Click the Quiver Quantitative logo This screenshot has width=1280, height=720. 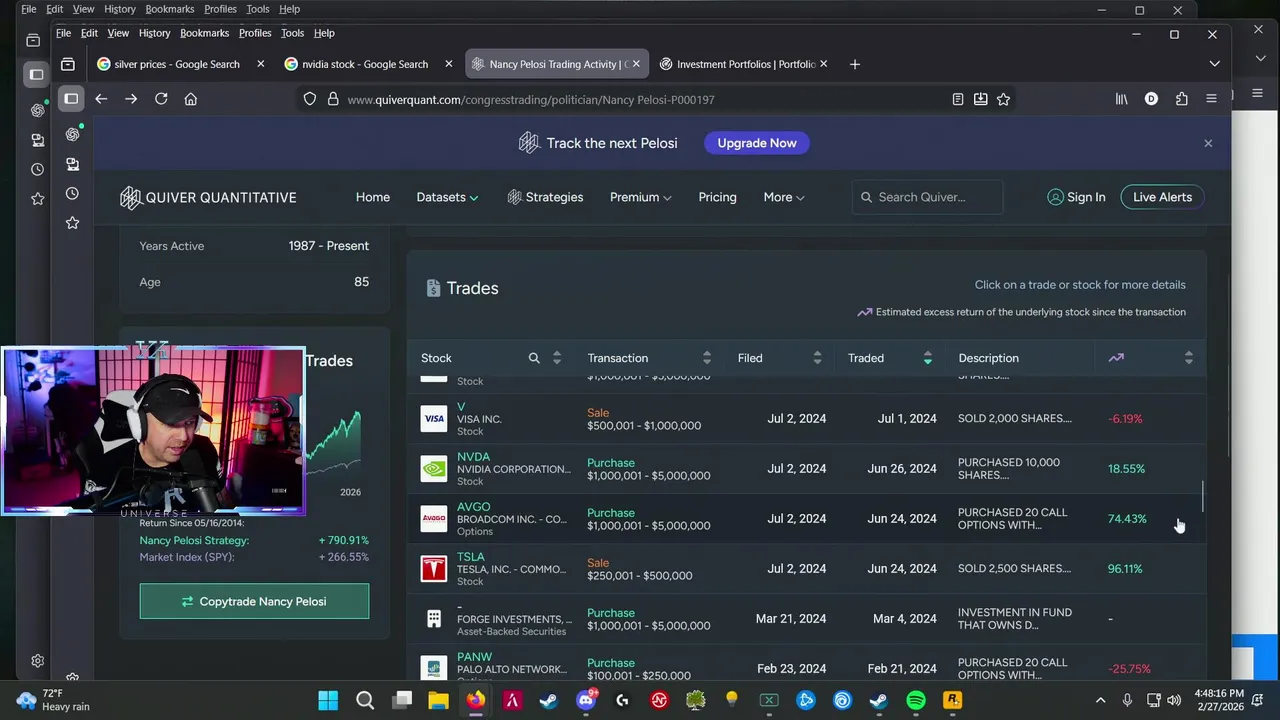(x=208, y=197)
